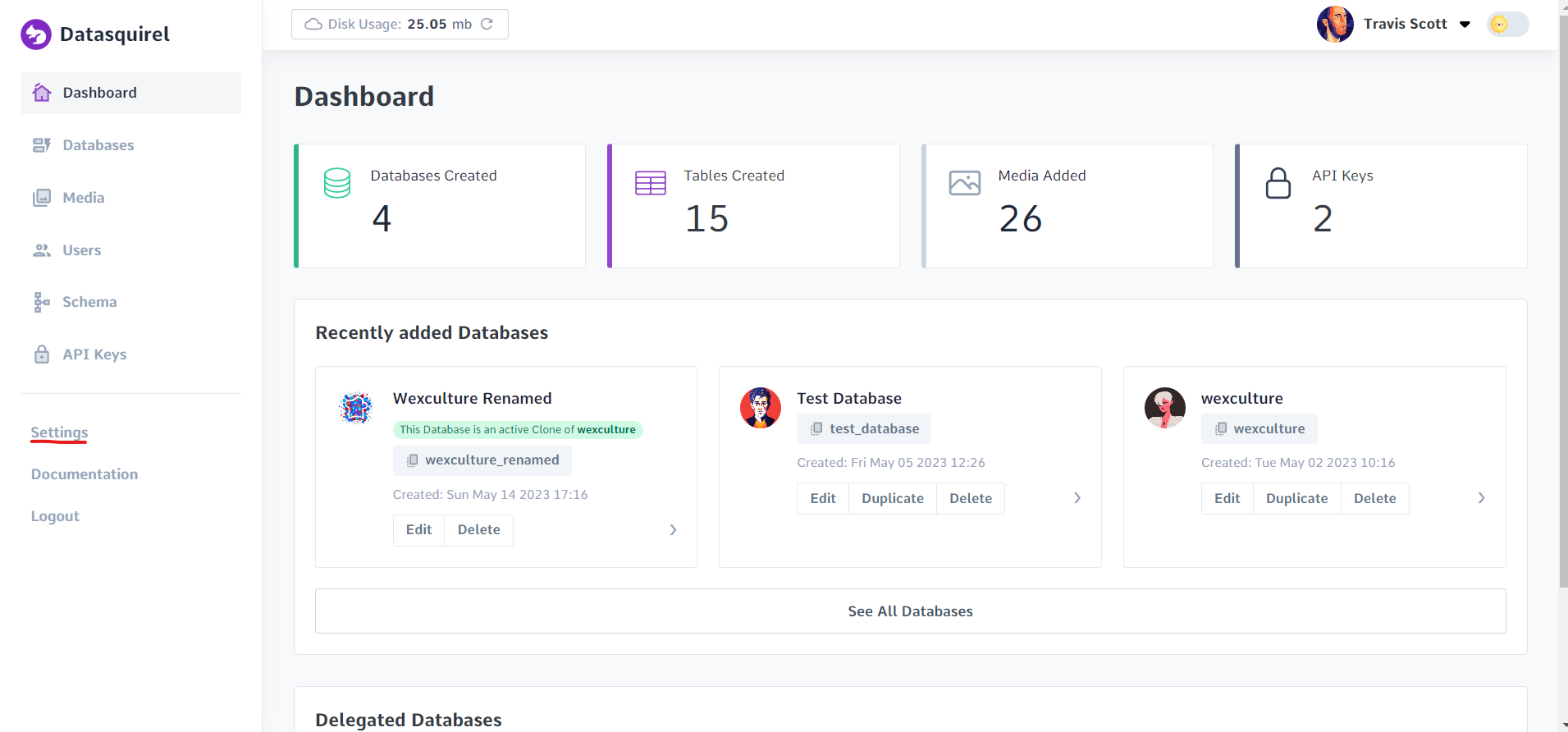Copy the wexculture_renamed slug icon
This screenshot has height=732, width=1568.
[413, 460]
